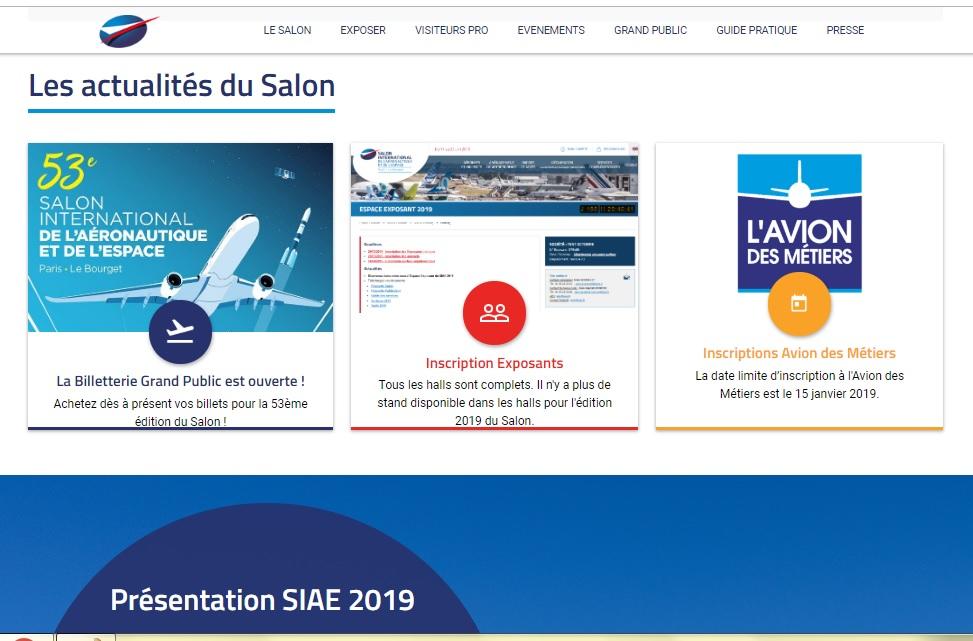The width and height of the screenshot is (973, 641).
Task: Open the LE SALON menu
Action: click(x=287, y=30)
